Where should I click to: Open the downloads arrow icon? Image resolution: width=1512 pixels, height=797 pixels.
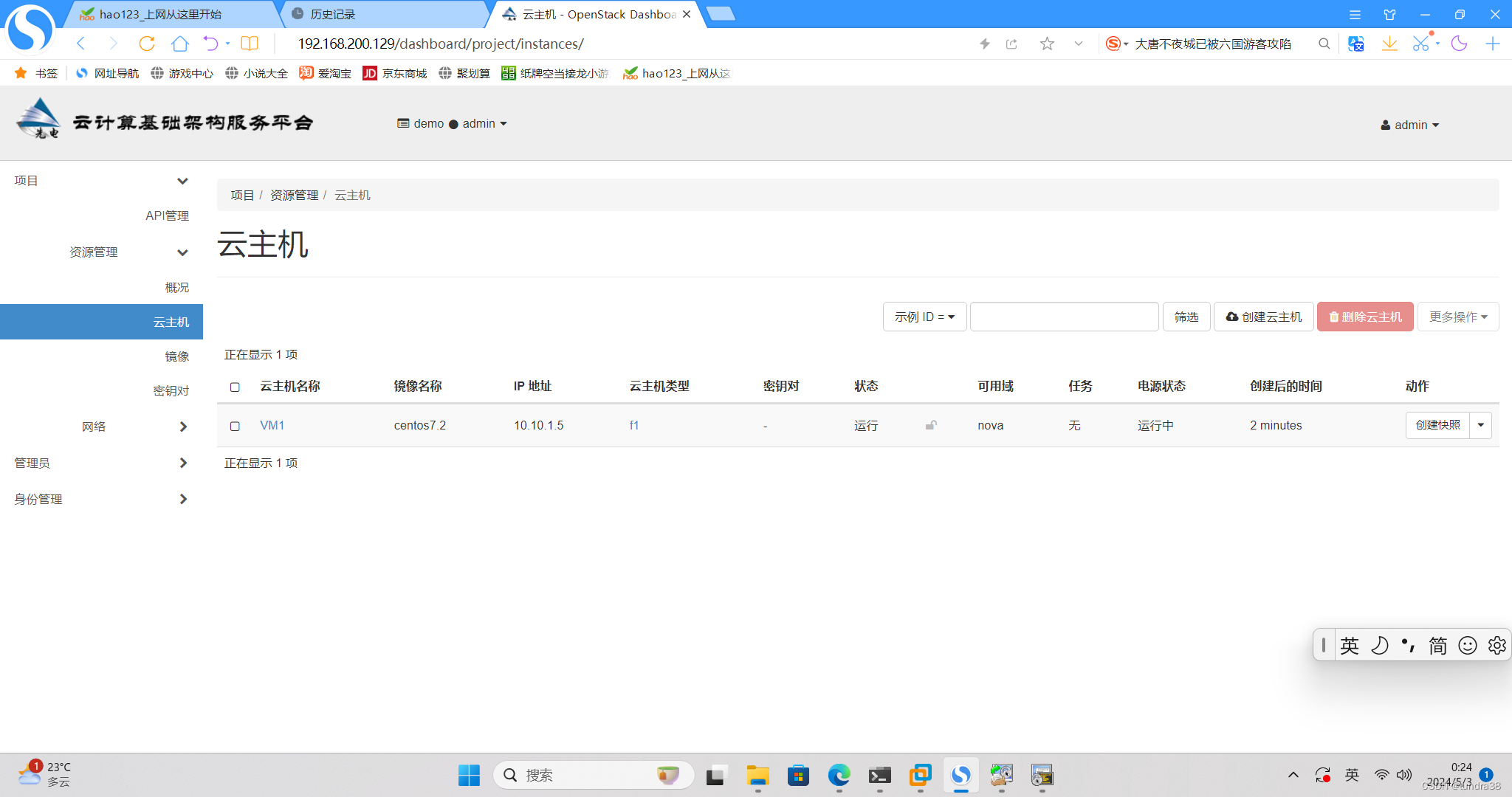point(1389,44)
